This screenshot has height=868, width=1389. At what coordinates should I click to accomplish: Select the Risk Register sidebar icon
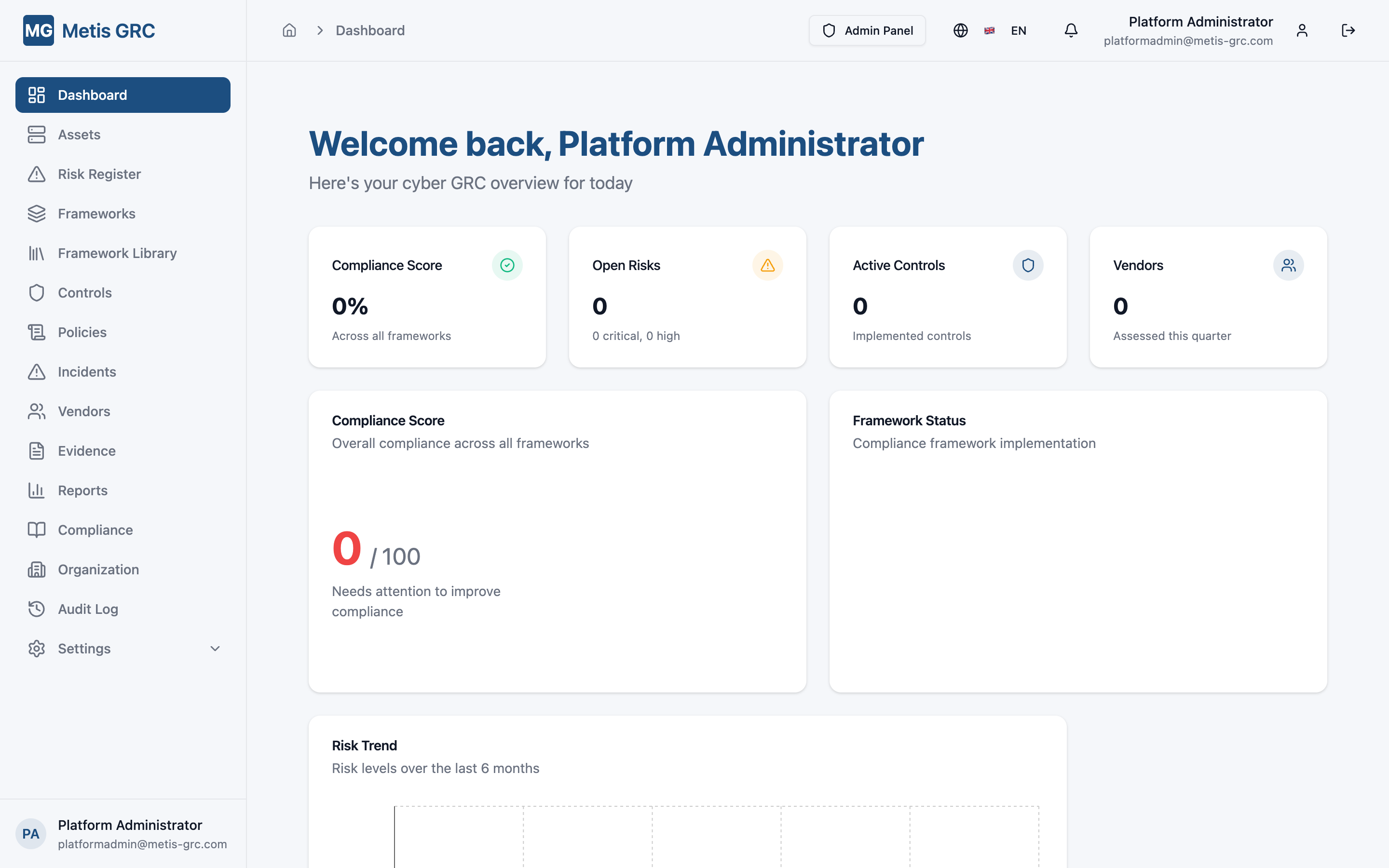(36, 174)
